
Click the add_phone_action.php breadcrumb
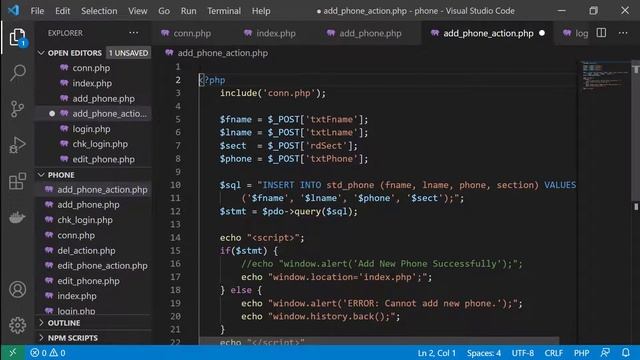(x=222, y=53)
